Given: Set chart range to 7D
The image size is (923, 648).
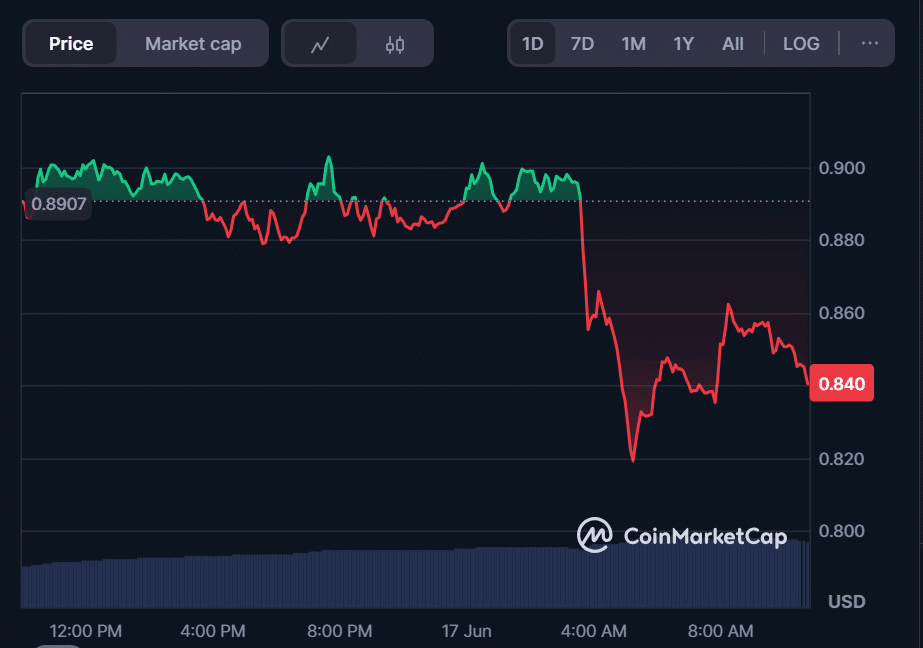Looking at the screenshot, I should (x=582, y=44).
